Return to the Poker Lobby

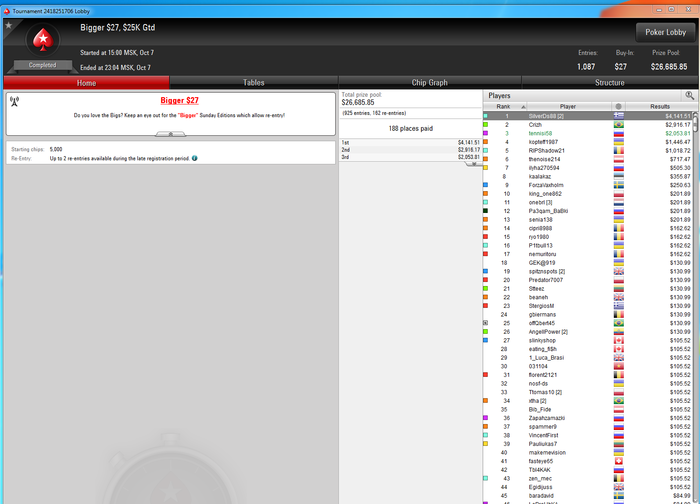(665, 32)
